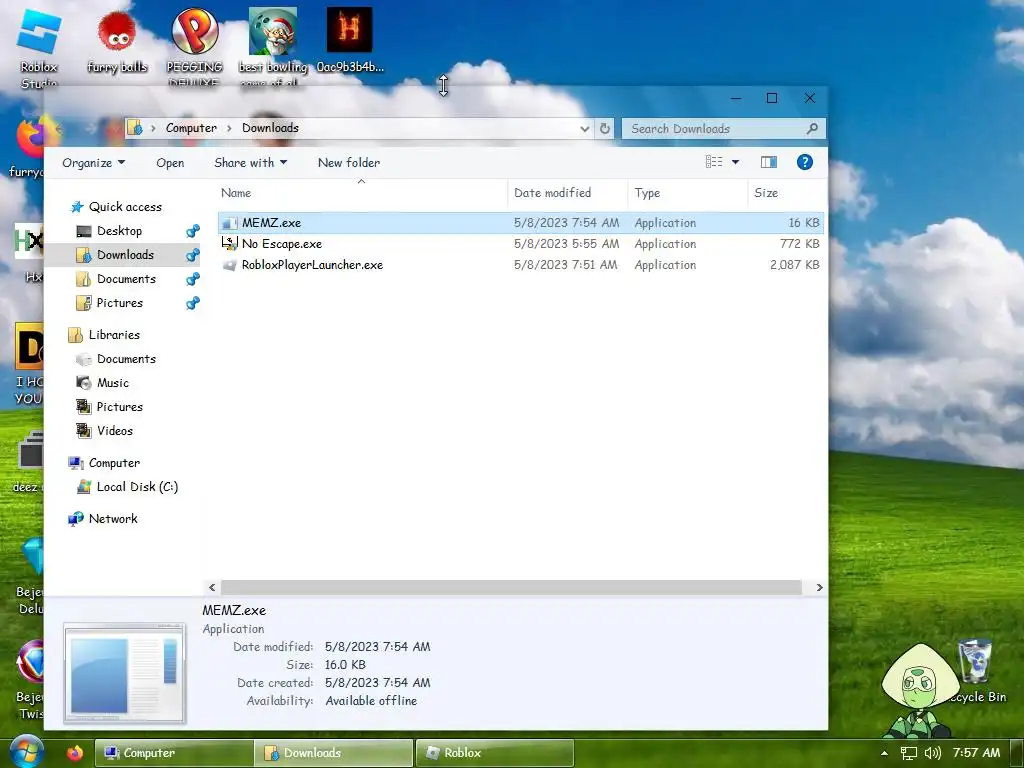Click the horizontal scrollbar track
Screen dimensions: 1024x768
pyautogui.click(x=511, y=587)
